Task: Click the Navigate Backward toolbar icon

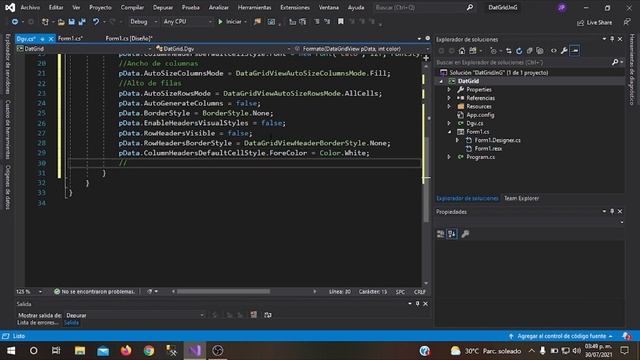Action: click(15, 22)
